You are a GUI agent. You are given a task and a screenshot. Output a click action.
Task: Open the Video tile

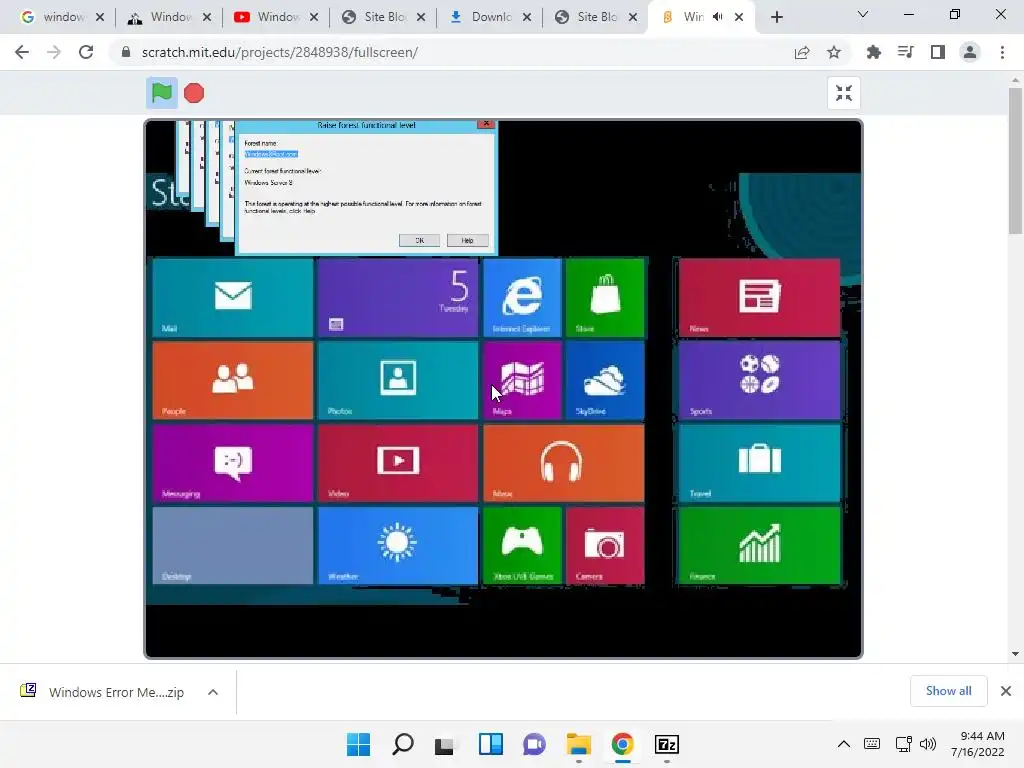point(398,463)
